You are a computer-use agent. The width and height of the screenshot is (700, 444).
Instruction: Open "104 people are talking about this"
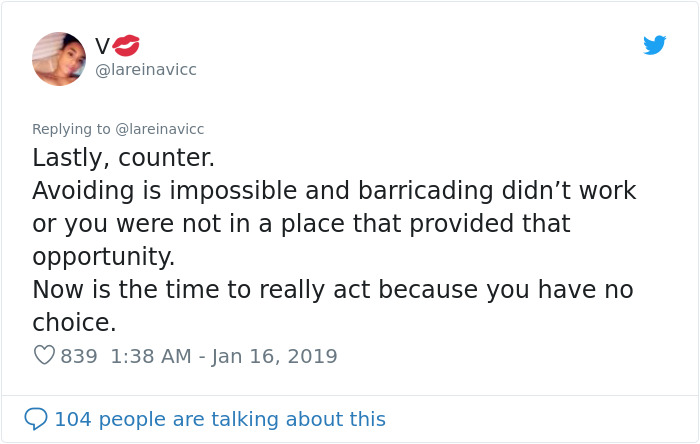(219, 419)
